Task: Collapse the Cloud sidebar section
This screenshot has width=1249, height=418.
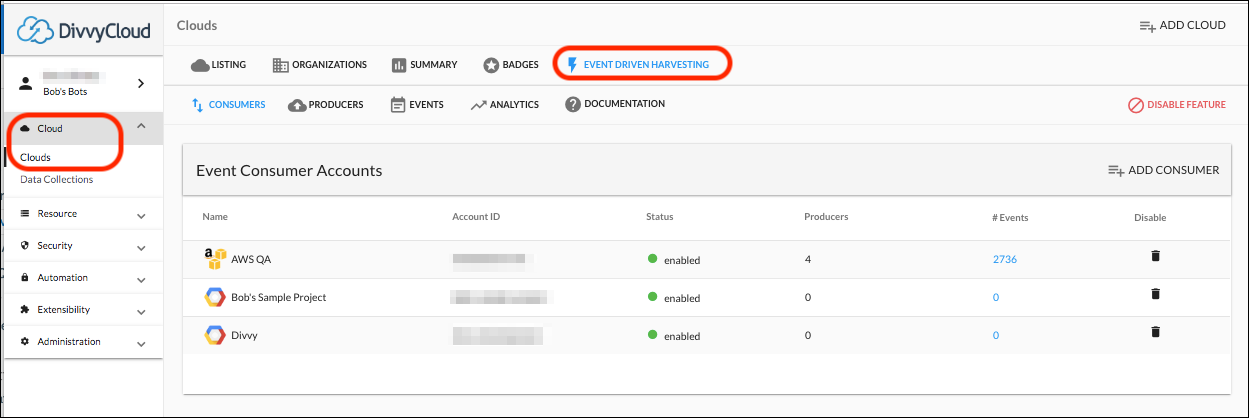Action: [x=141, y=126]
